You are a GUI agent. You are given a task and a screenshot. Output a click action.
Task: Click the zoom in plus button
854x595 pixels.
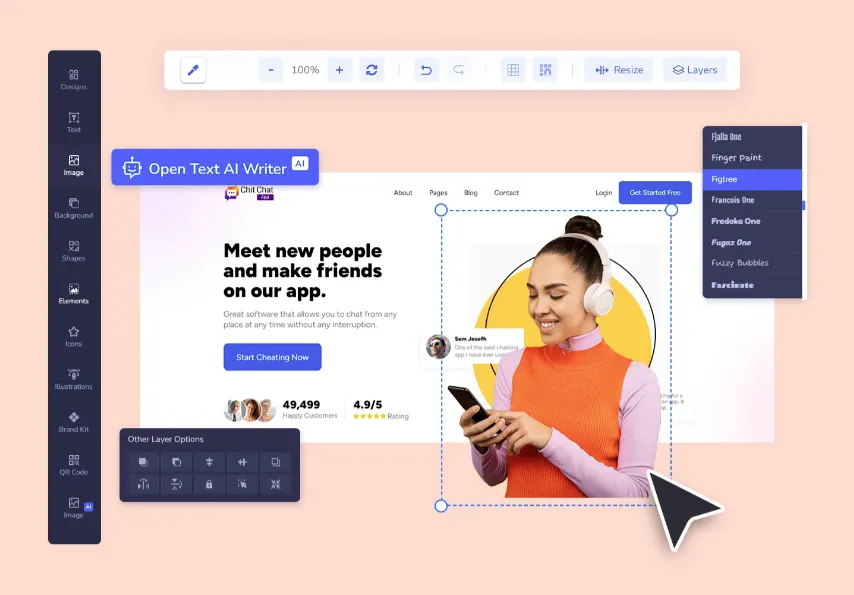339,70
